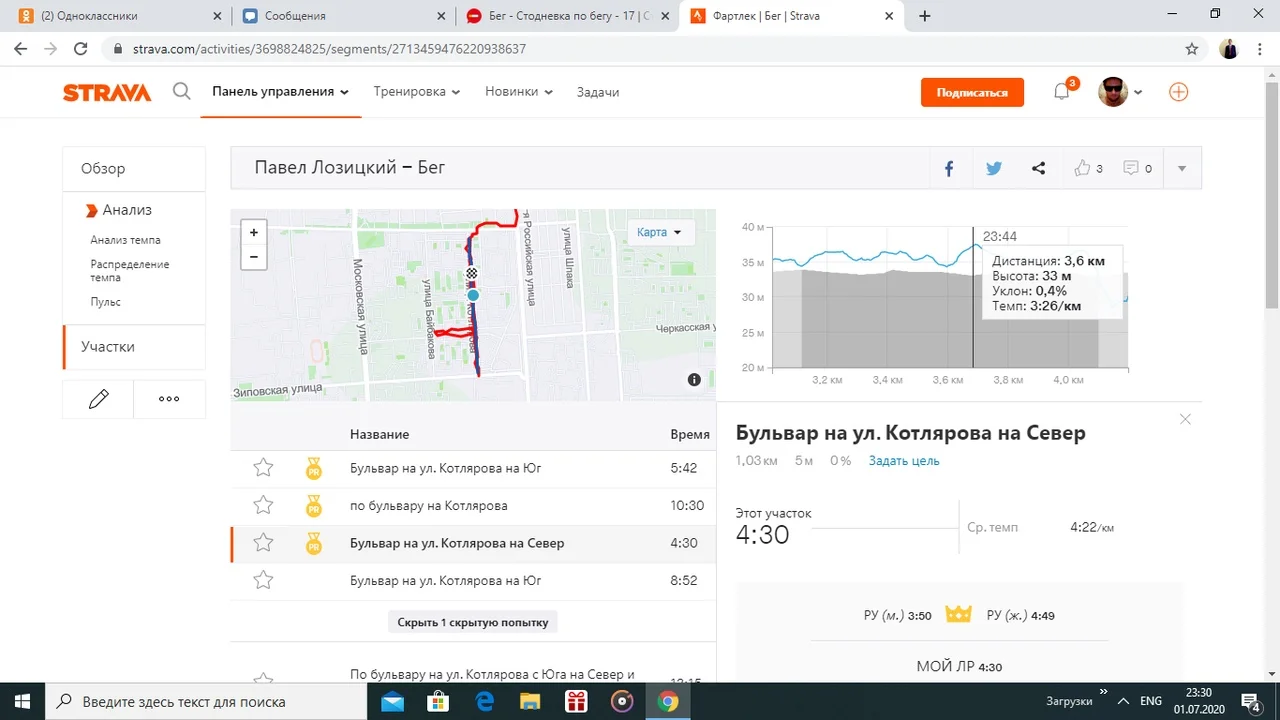Open Windows action center notifications

tap(1250, 701)
